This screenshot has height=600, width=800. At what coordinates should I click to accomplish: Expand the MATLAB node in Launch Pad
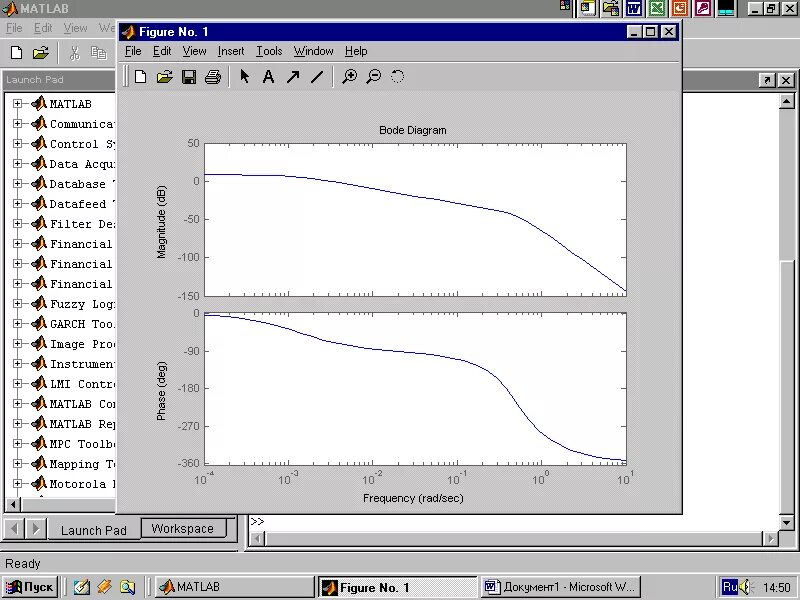point(17,104)
